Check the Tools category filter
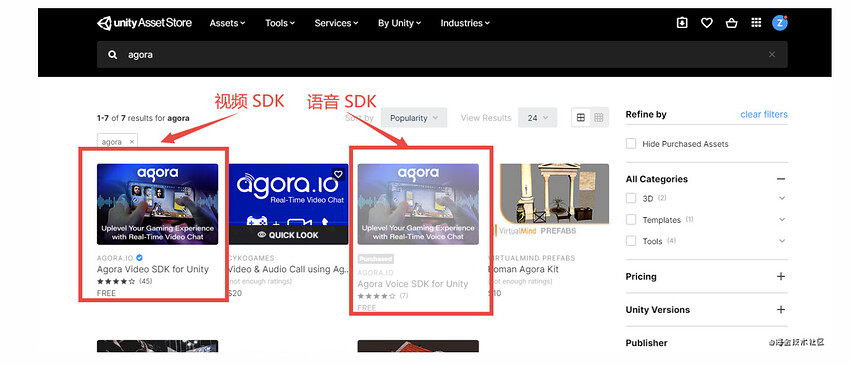The image size is (850, 365). tap(631, 241)
